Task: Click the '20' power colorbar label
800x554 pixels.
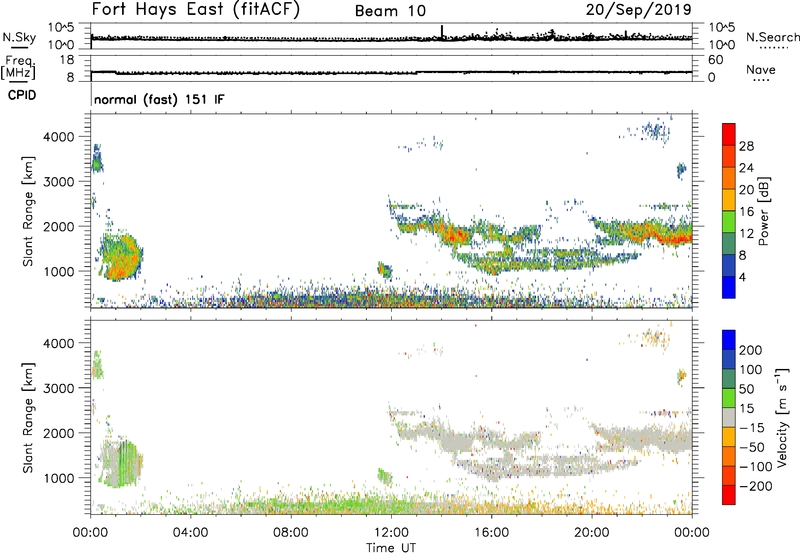Action: 746,190
